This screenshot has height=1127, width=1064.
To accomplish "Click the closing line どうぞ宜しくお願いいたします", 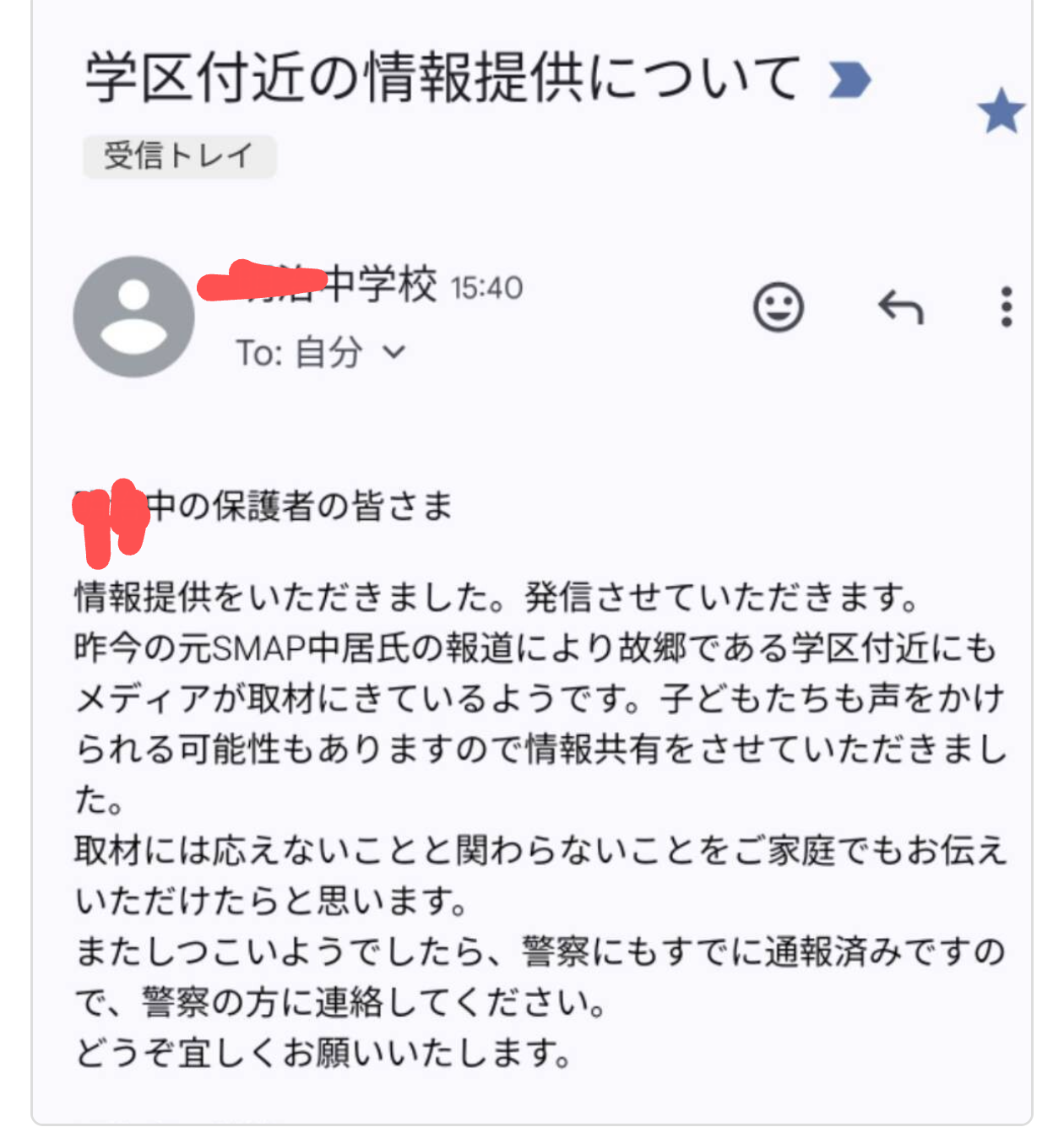I will coord(323,1053).
